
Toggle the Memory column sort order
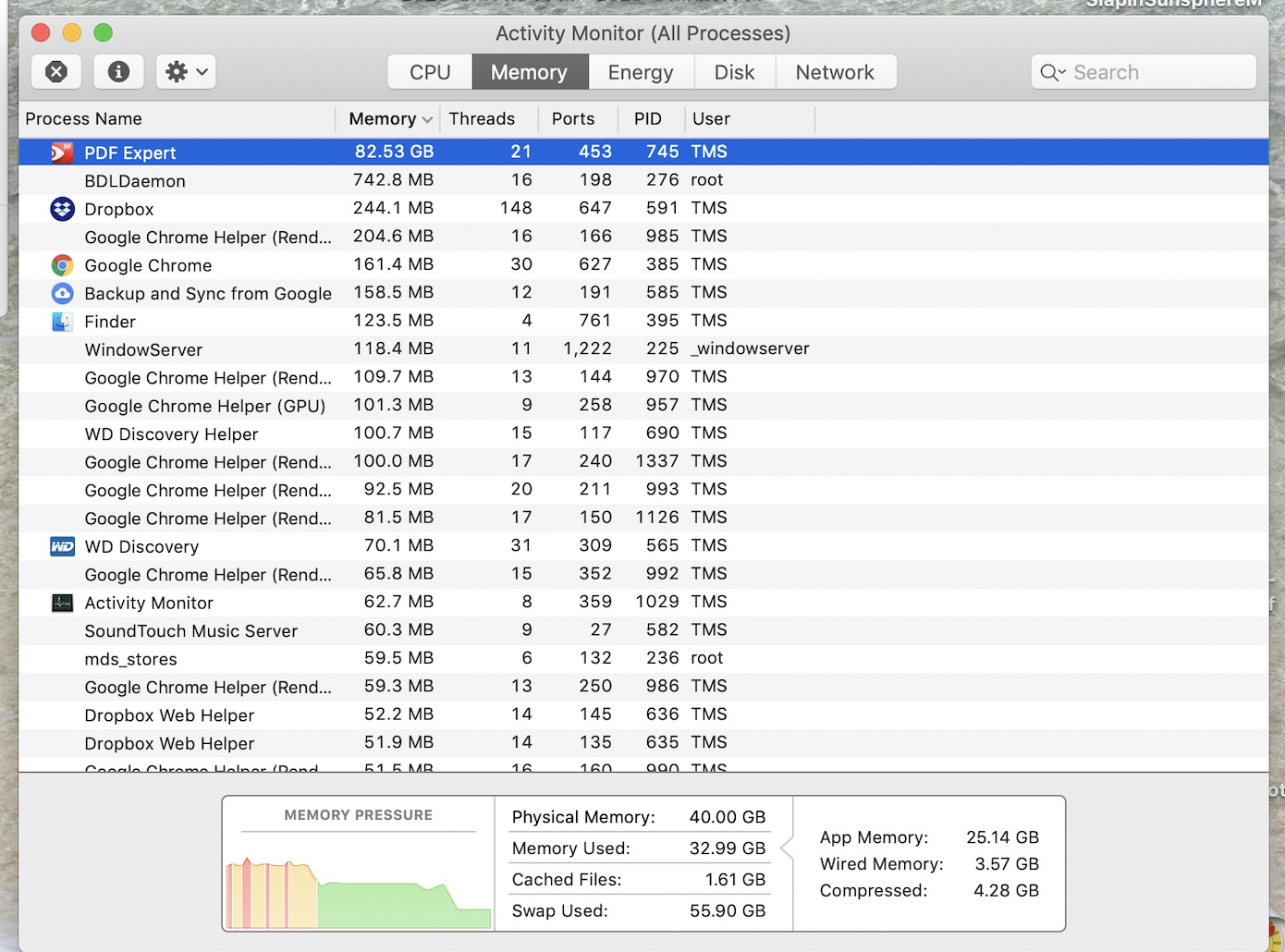[x=387, y=118]
